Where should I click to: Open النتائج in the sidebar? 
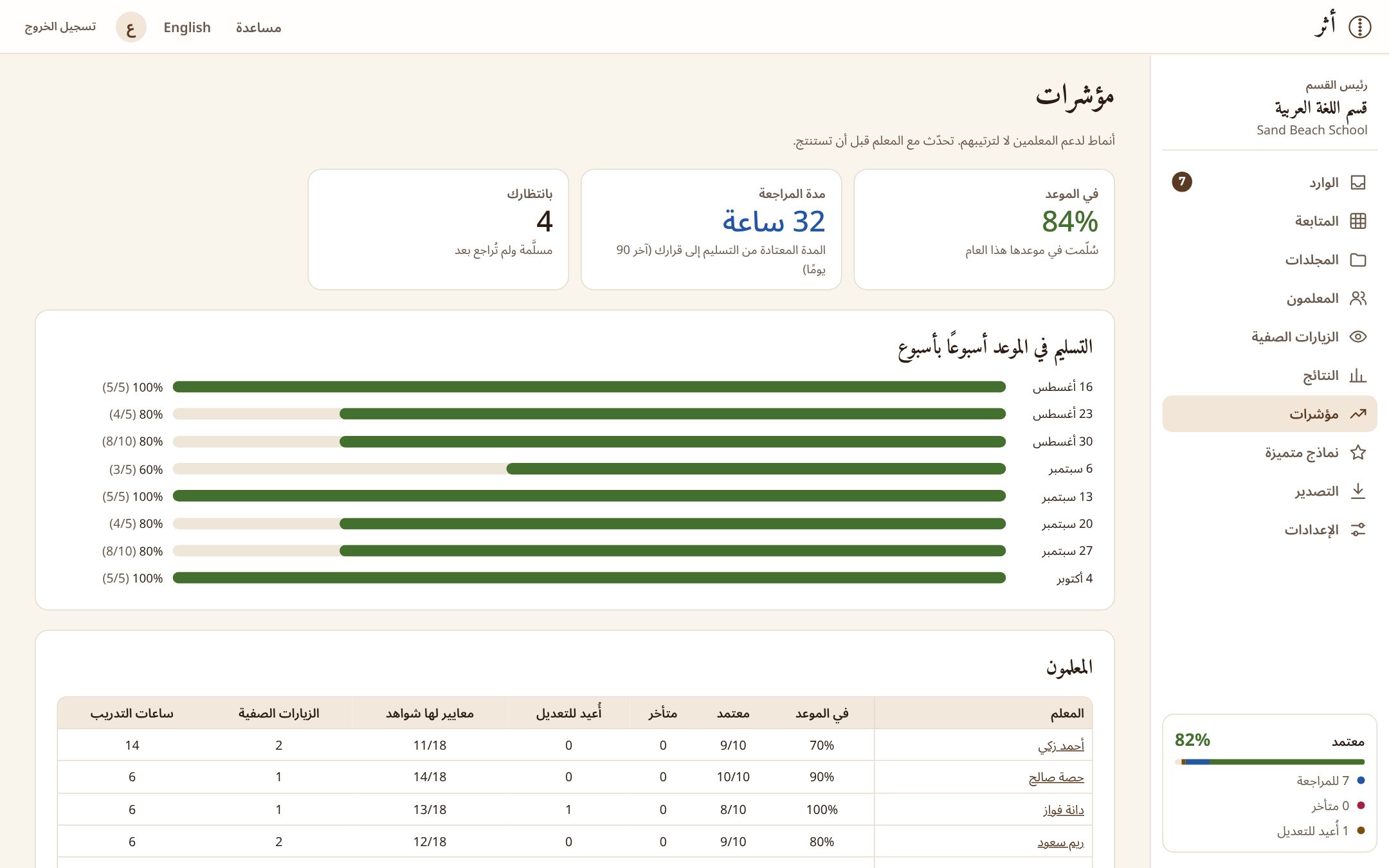[x=1269, y=375]
